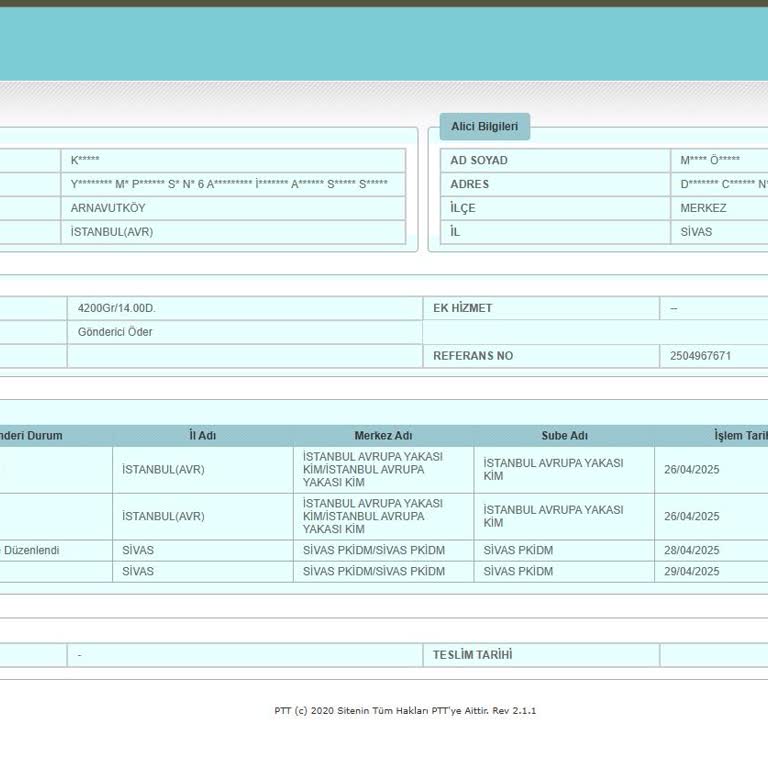Click the Sube Adı column header
The height and width of the screenshot is (768, 768).
click(564, 436)
